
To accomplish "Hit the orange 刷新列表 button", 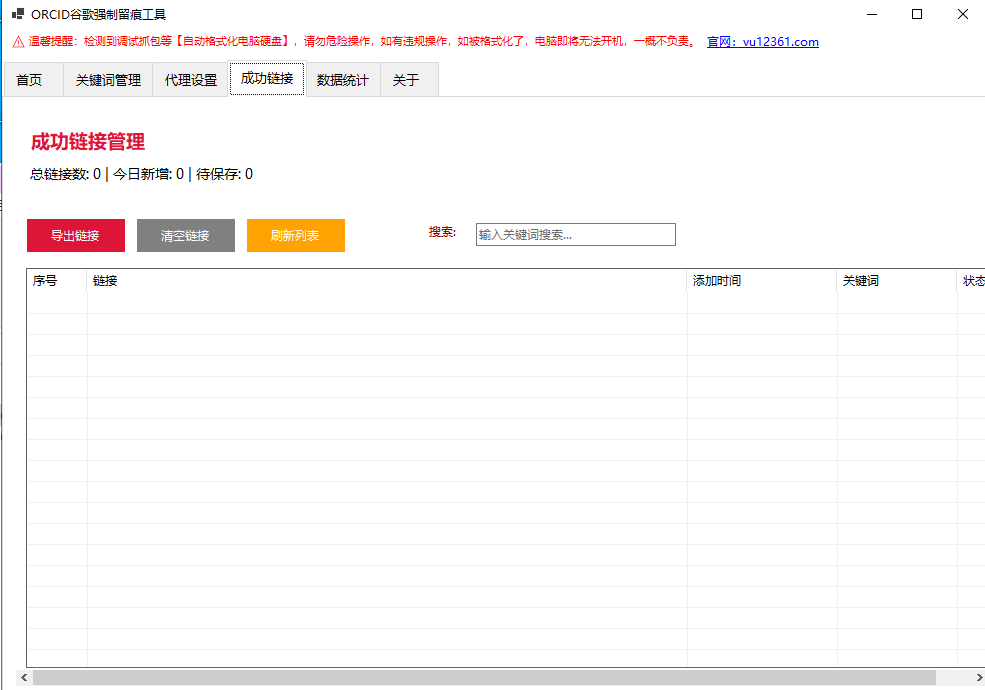I will tap(295, 236).
